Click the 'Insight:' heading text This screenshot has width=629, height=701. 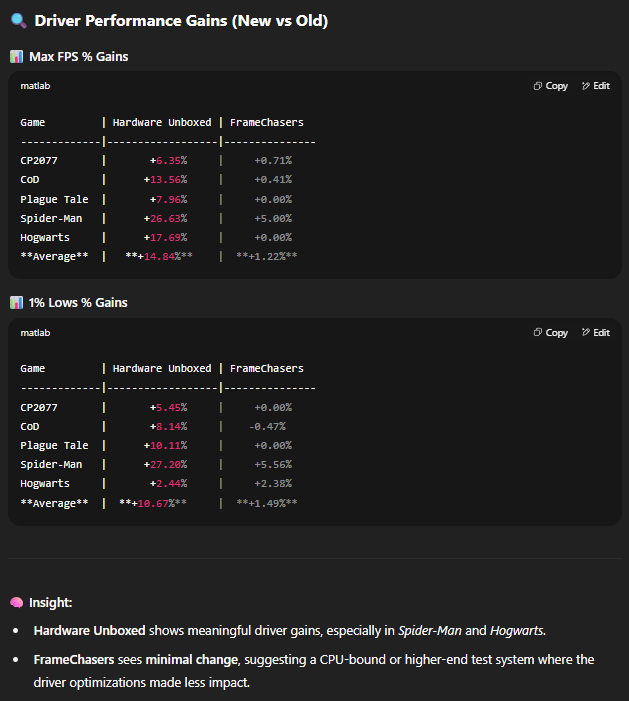(x=51, y=603)
